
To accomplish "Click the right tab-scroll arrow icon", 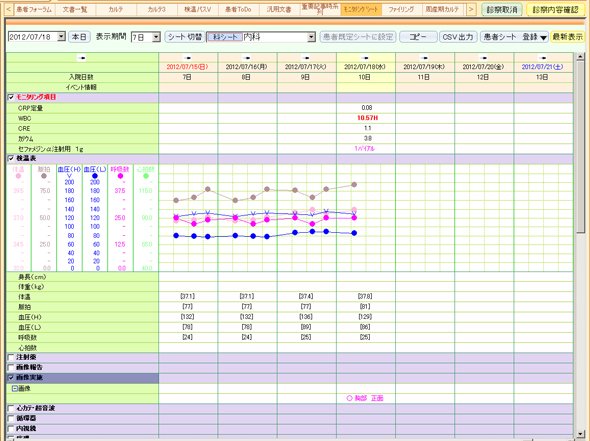I will click(471, 9).
